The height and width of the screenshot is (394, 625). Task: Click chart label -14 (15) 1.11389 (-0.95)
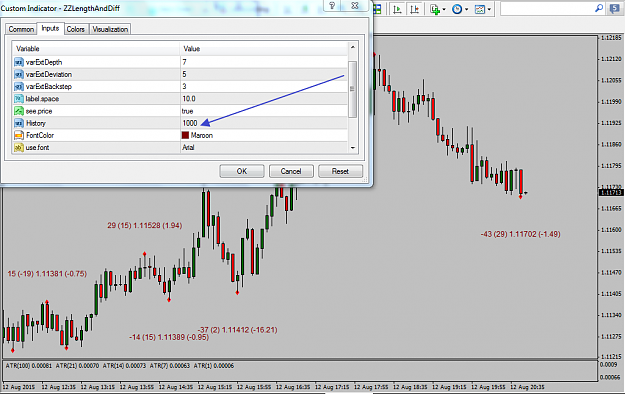pos(169,337)
